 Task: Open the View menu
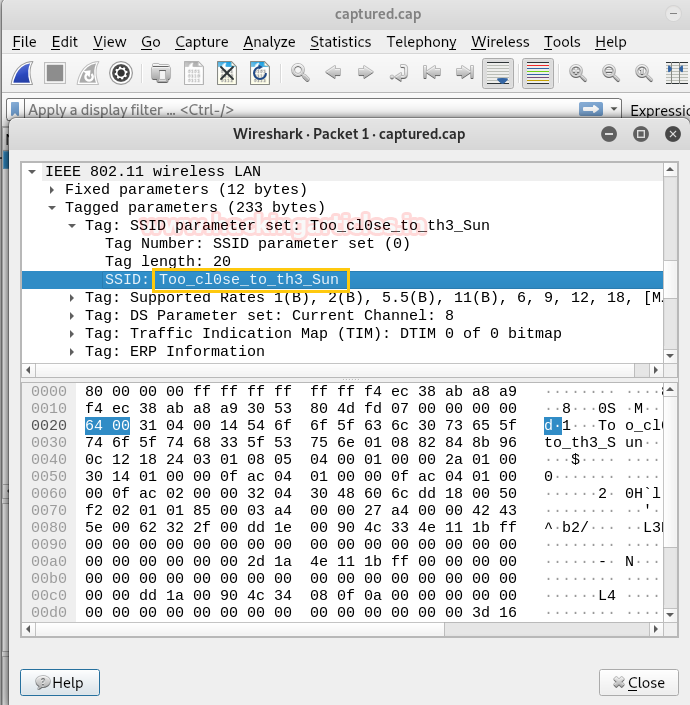tap(110, 42)
